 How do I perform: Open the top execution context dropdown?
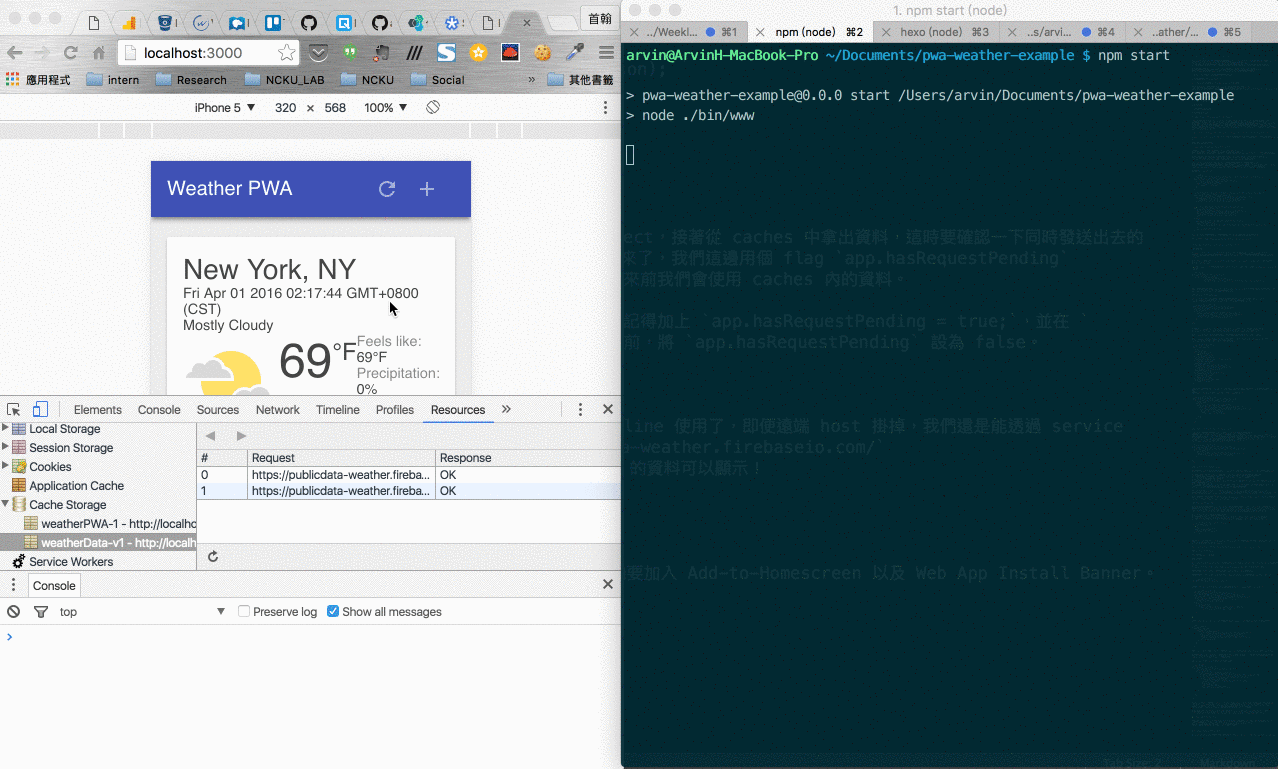(143, 612)
